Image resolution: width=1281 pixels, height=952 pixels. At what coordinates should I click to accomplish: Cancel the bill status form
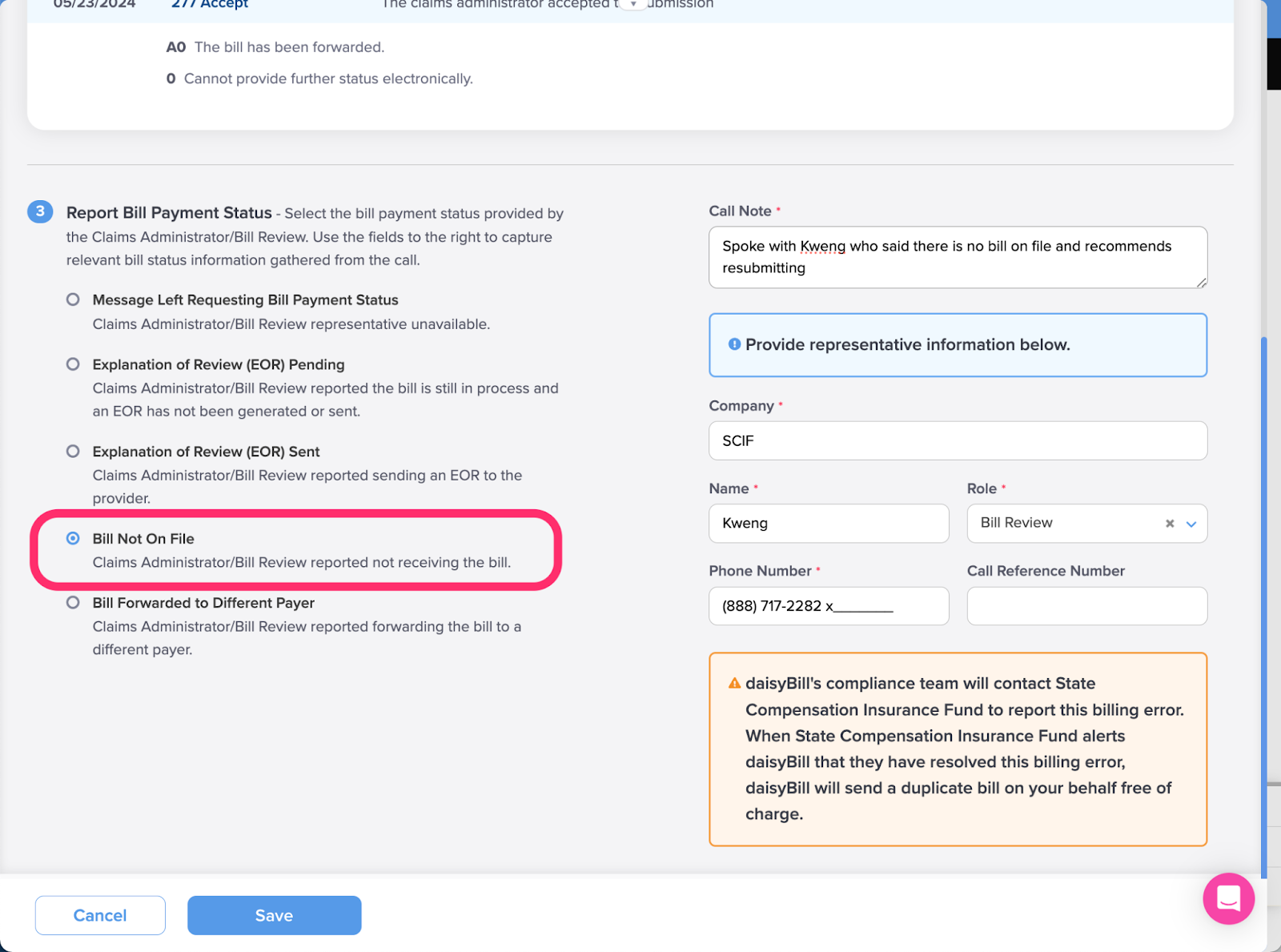click(100, 915)
